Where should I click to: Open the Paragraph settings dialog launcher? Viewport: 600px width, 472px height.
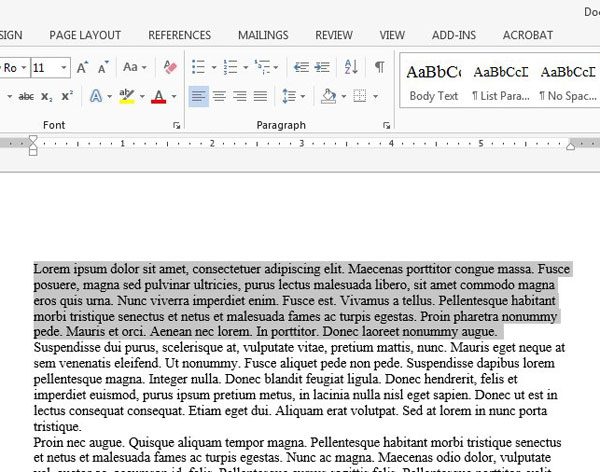tap(387, 126)
